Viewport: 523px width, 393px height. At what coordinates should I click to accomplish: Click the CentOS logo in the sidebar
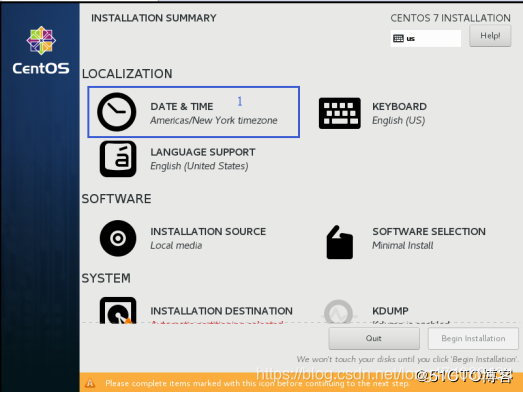tap(41, 50)
